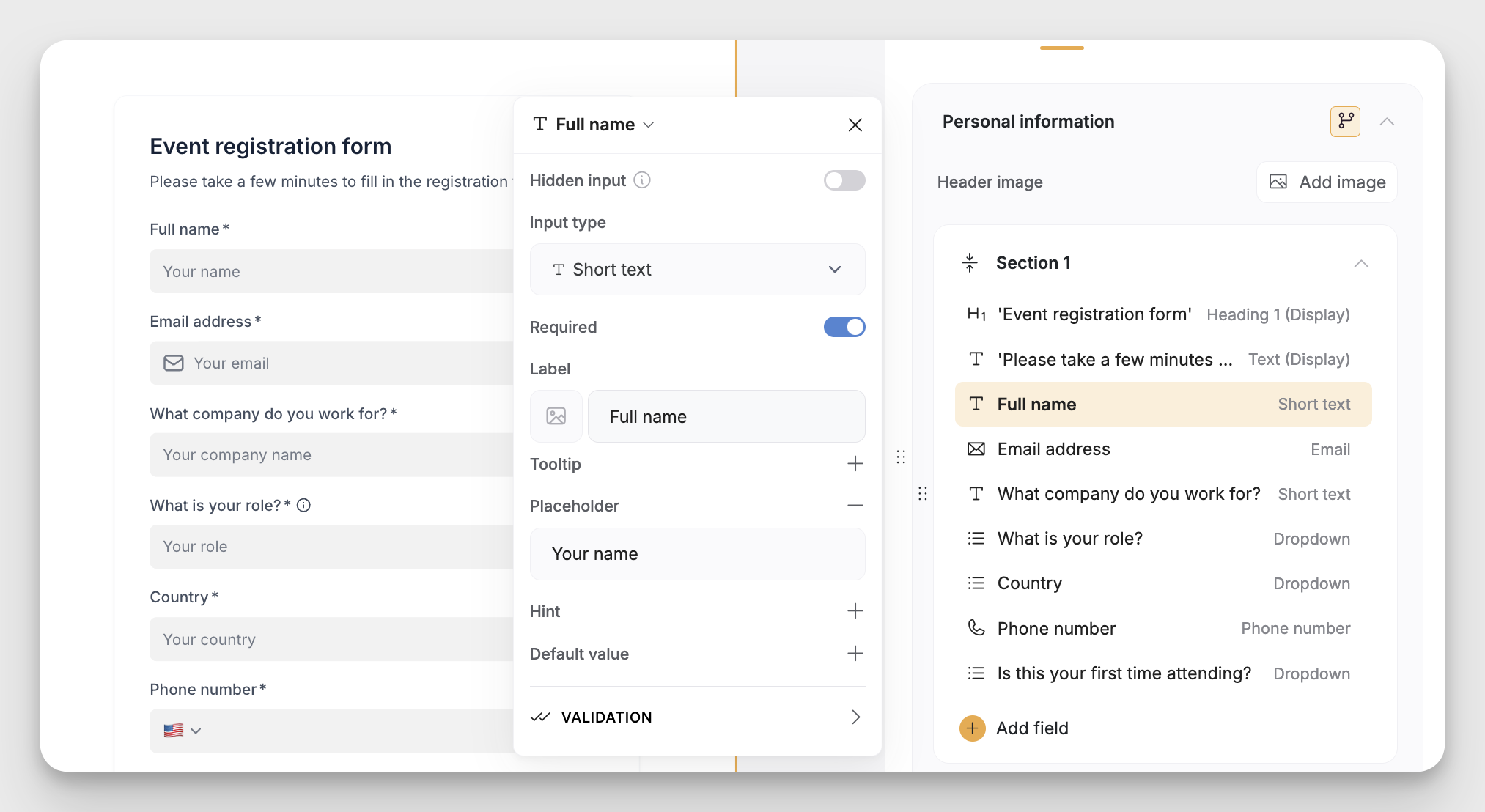Add a Default value with the plus icon
The height and width of the screenshot is (812, 1485).
[x=855, y=654]
